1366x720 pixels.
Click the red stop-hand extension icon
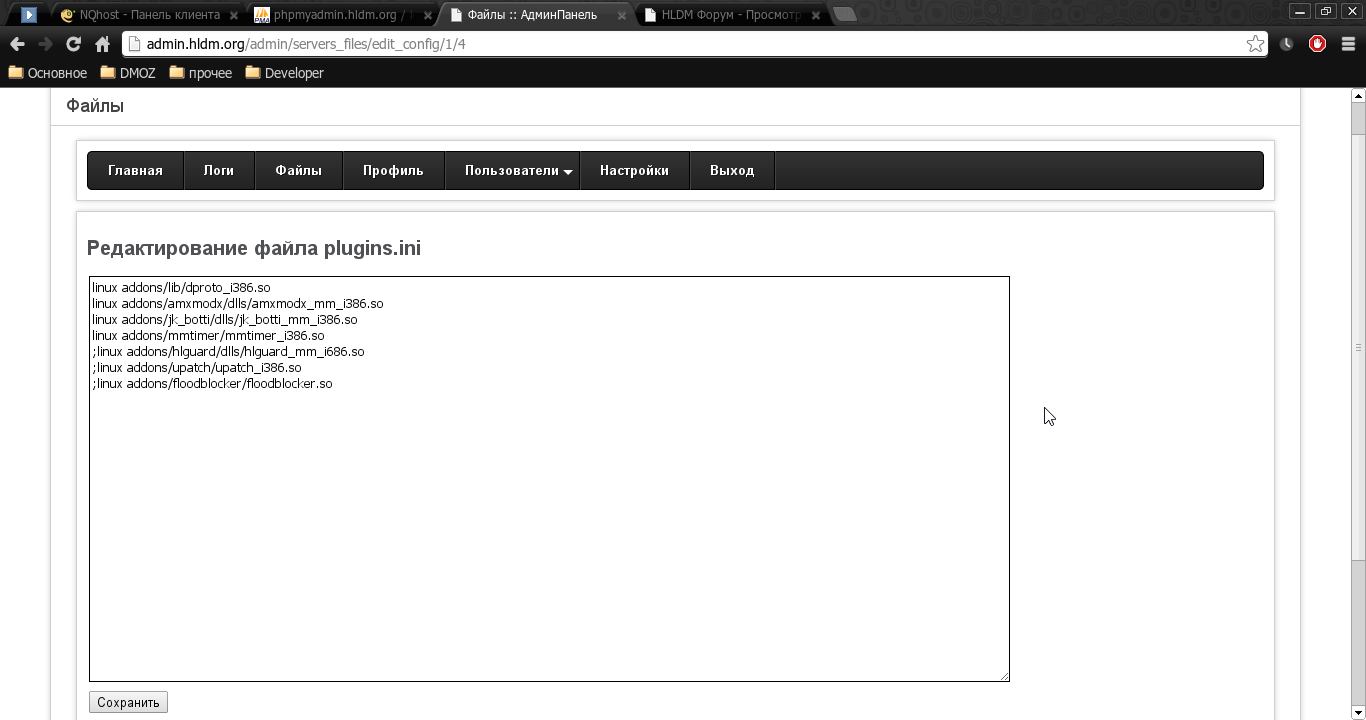tap(1317, 44)
